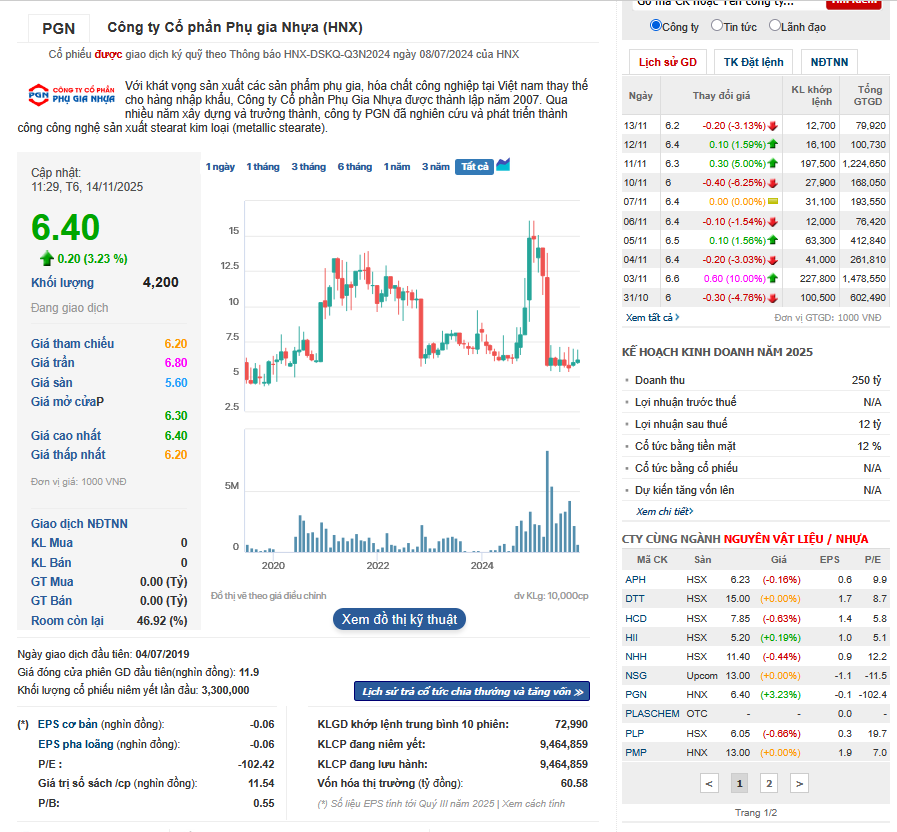Click the Xem cách tính link
The height and width of the screenshot is (832, 897).
pyautogui.click(x=533, y=803)
